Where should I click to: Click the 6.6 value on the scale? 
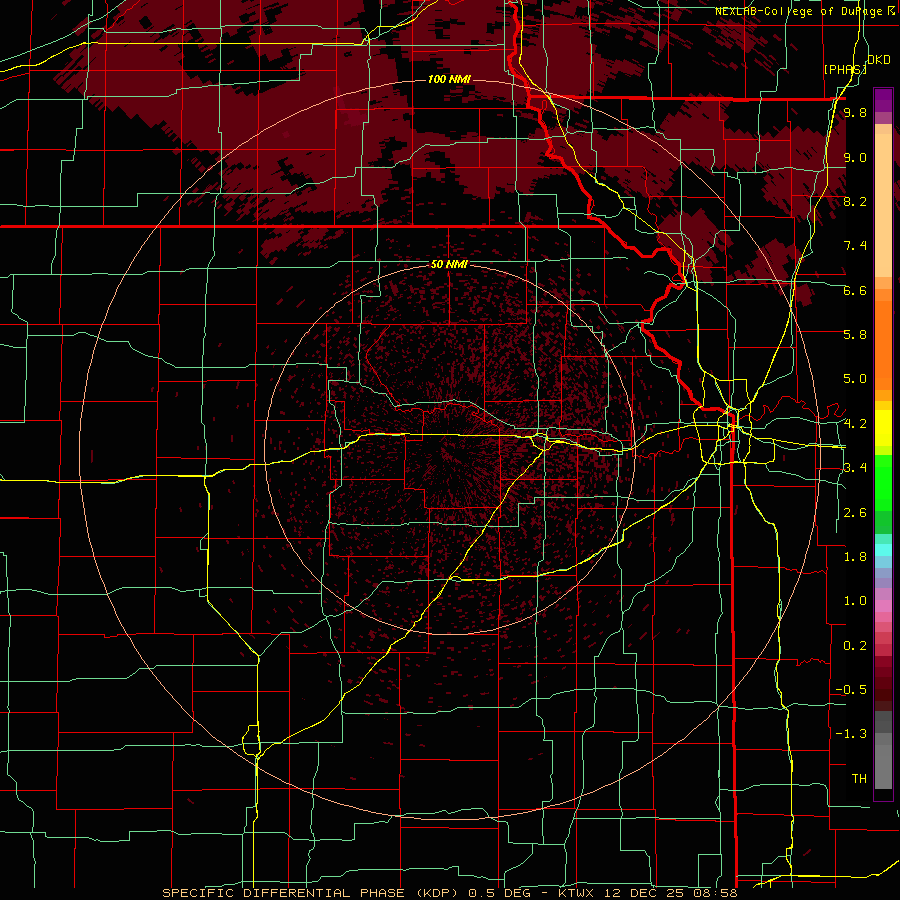point(855,291)
